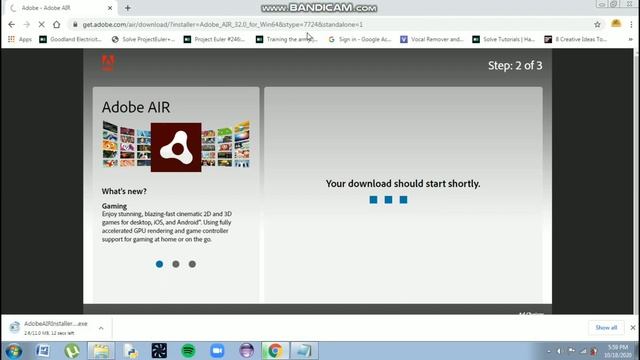The height and width of the screenshot is (360, 640).
Task: Switch to the Chrome taskbar icon
Action: pyautogui.click(x=275, y=351)
